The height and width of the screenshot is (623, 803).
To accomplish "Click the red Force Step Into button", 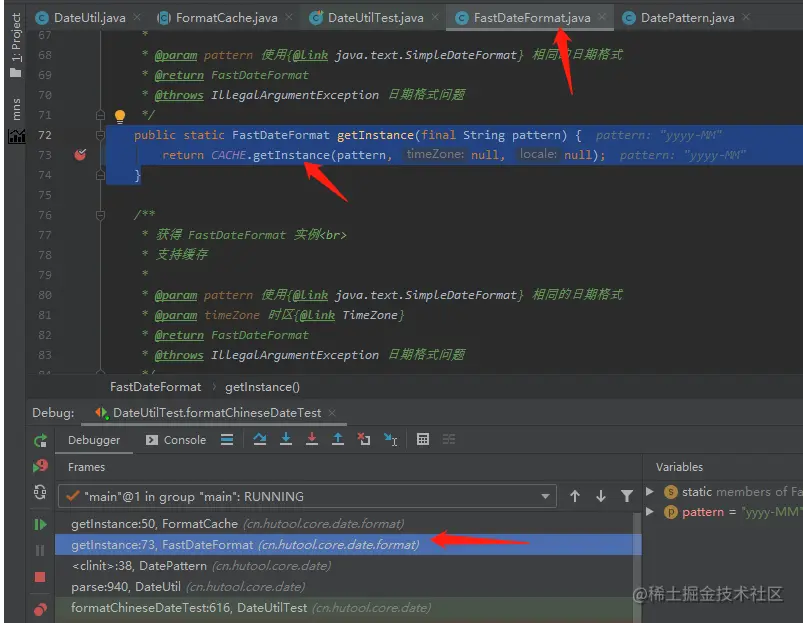I will [311, 439].
